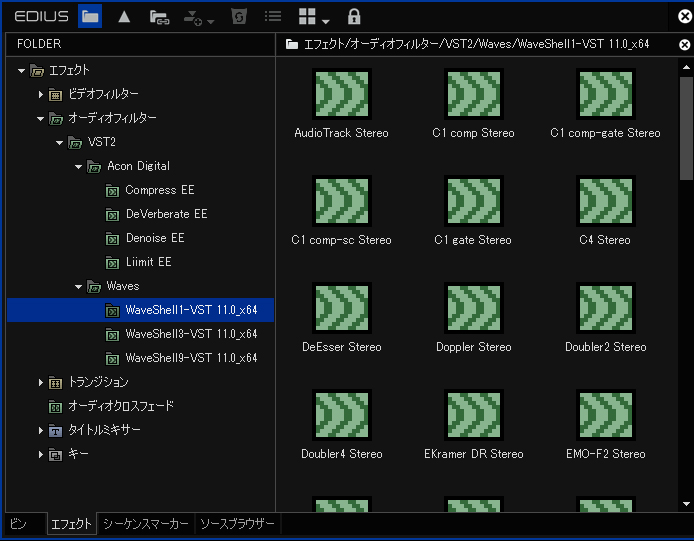The width and height of the screenshot is (694, 541).
Task: Select WaveShell3-VST 11.0_x64 folder
Action: click(181, 334)
